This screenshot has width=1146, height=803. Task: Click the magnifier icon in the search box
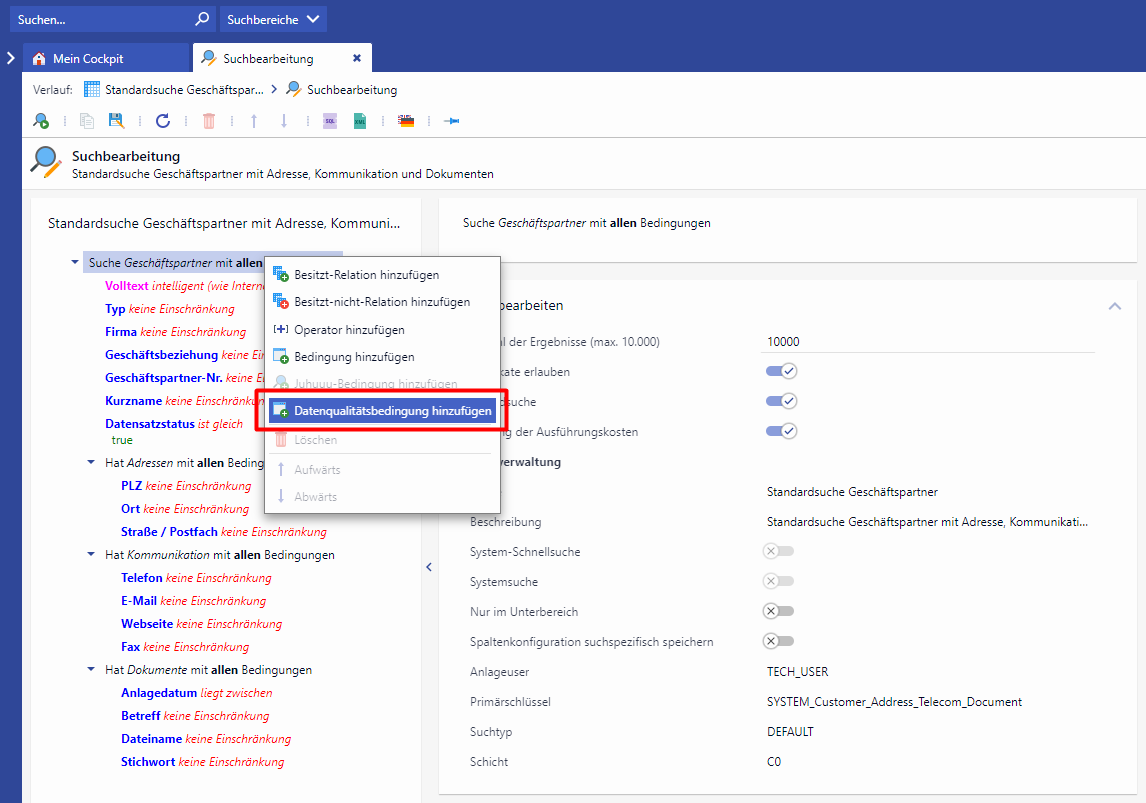[202, 19]
